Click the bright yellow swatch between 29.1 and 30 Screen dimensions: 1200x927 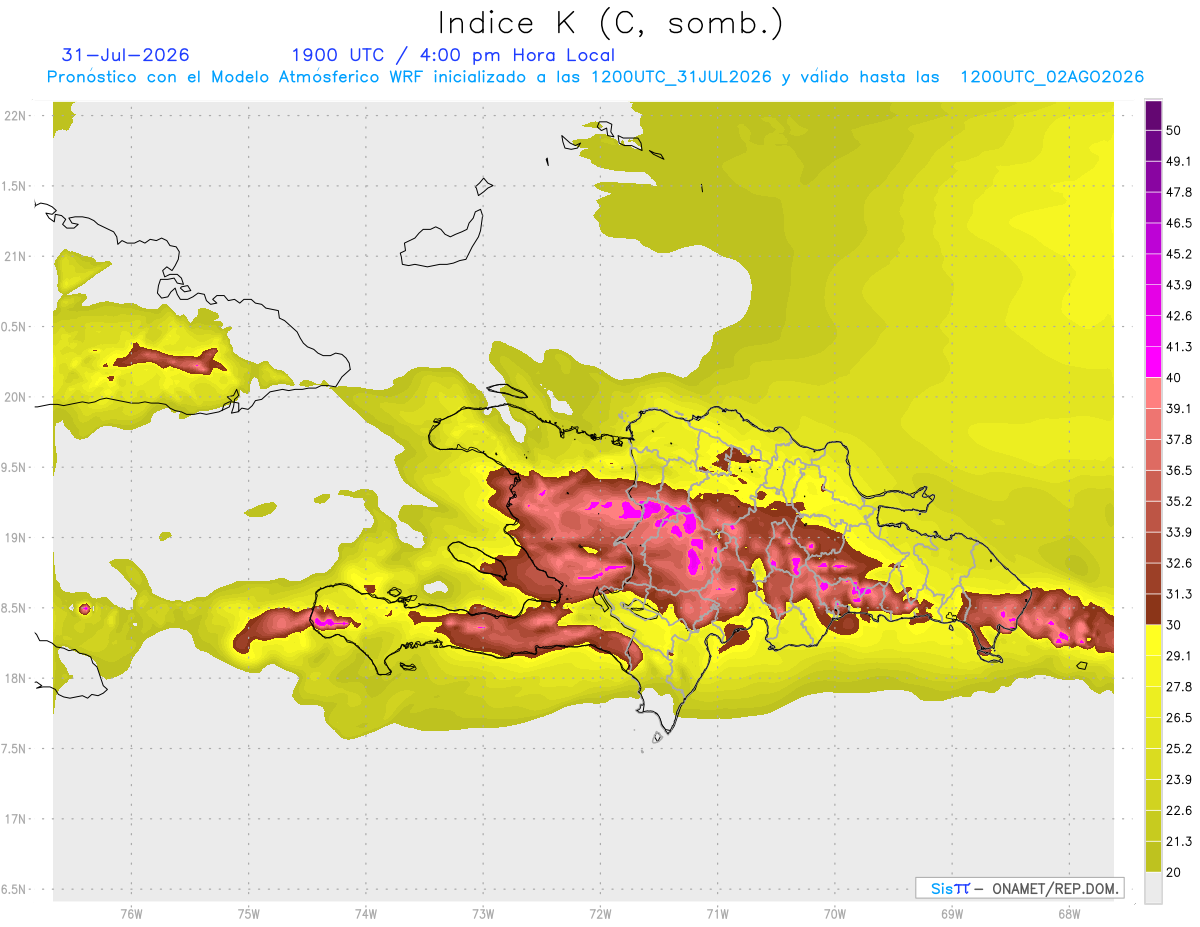click(x=1153, y=640)
